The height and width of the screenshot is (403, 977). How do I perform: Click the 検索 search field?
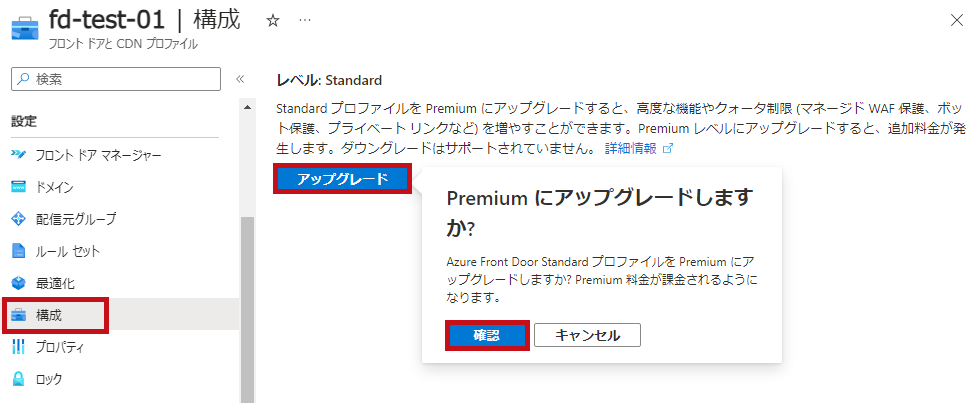pyautogui.click(x=116, y=79)
